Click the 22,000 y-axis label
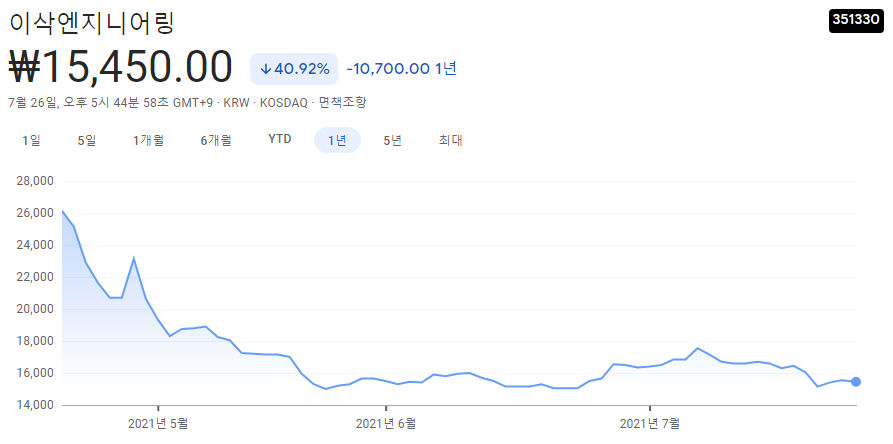This screenshot has width=893, height=444. click(x=34, y=277)
